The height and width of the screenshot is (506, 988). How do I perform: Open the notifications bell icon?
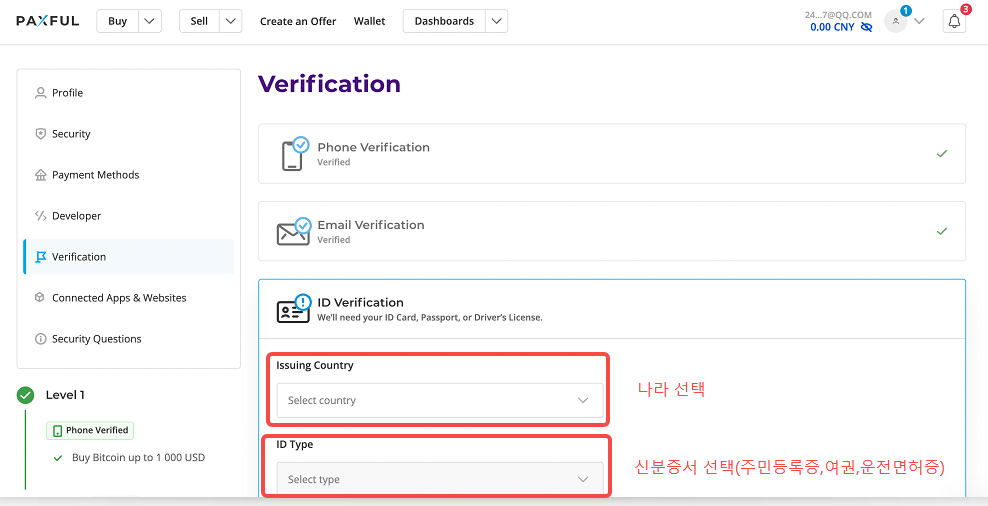(954, 21)
